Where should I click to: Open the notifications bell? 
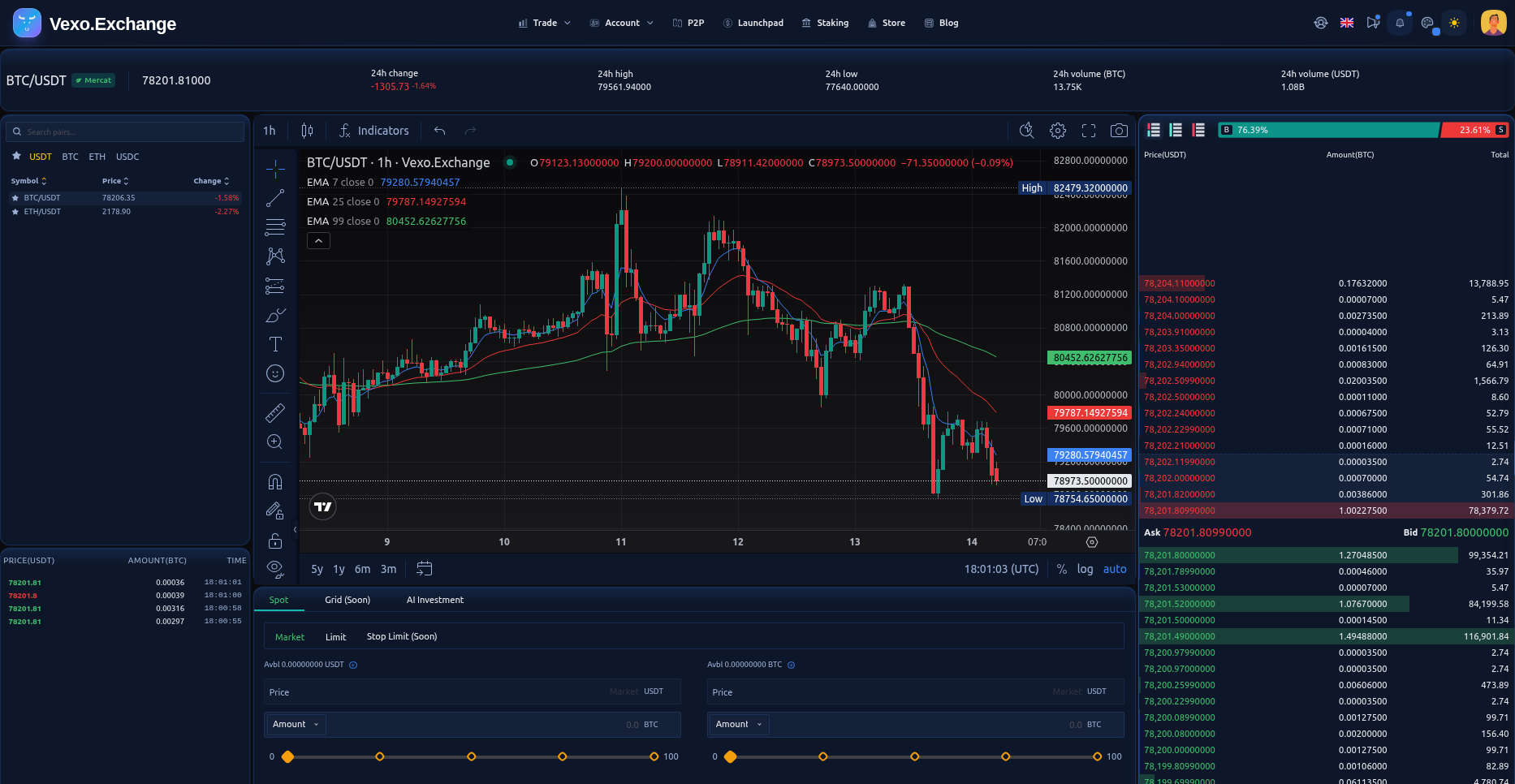1400,23
